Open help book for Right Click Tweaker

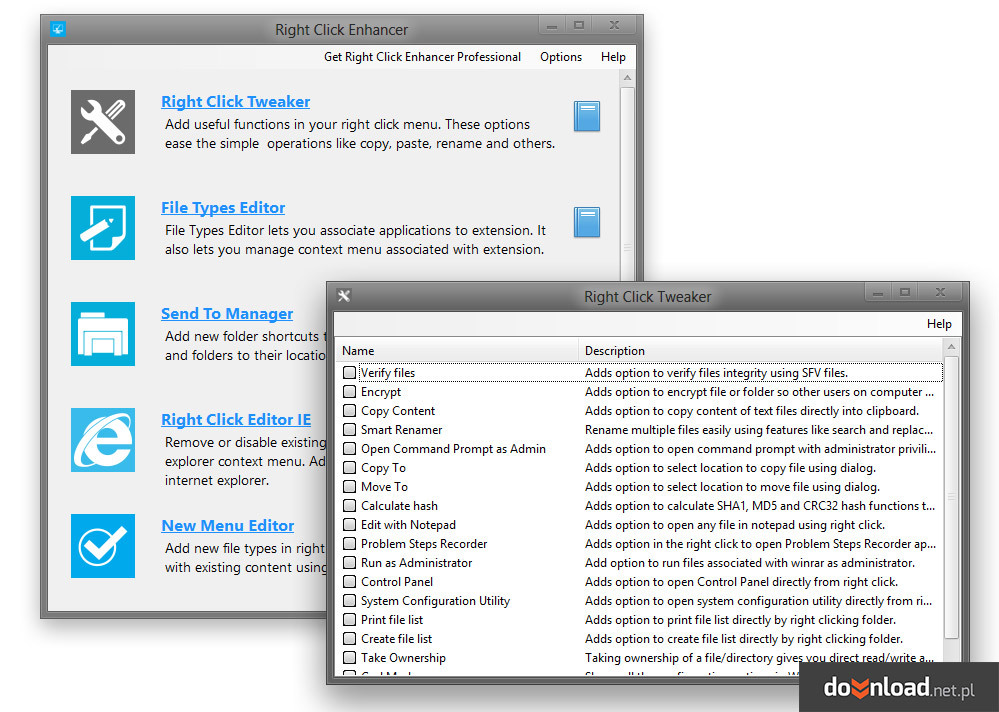587,117
